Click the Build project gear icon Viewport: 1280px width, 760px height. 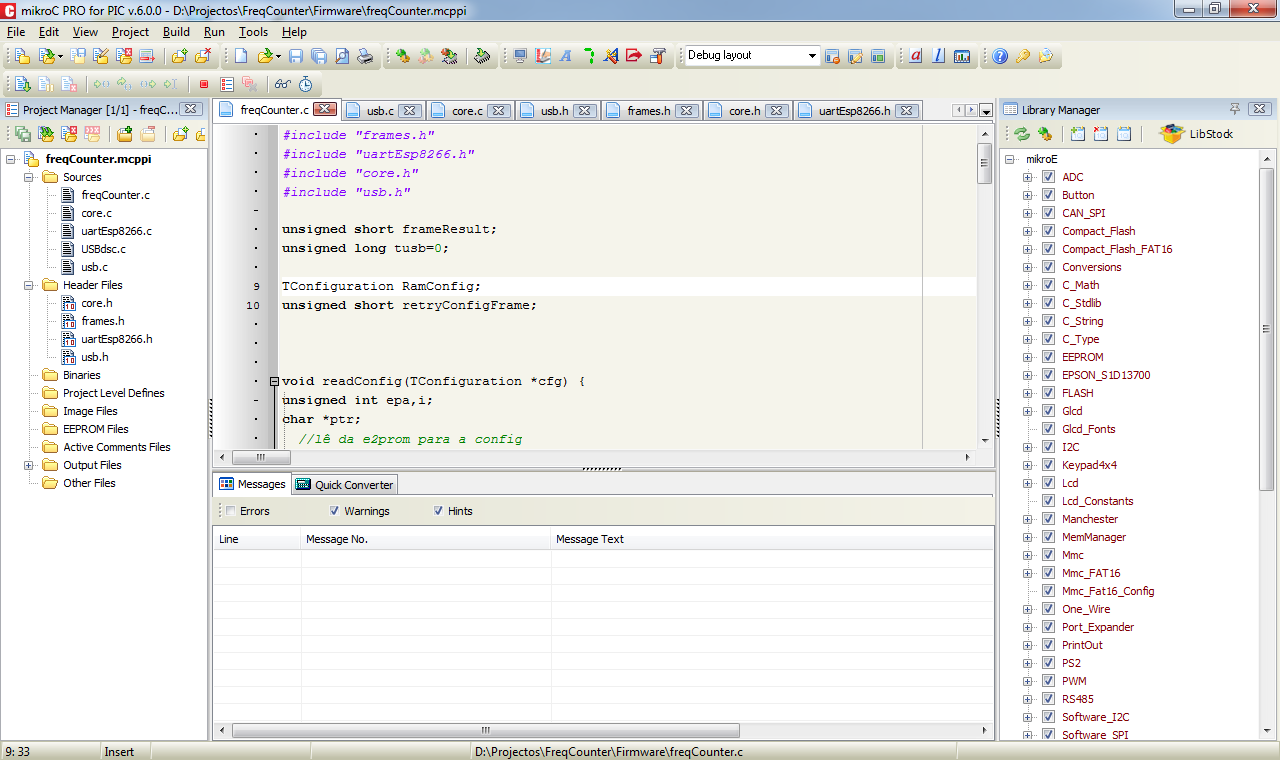[402, 56]
